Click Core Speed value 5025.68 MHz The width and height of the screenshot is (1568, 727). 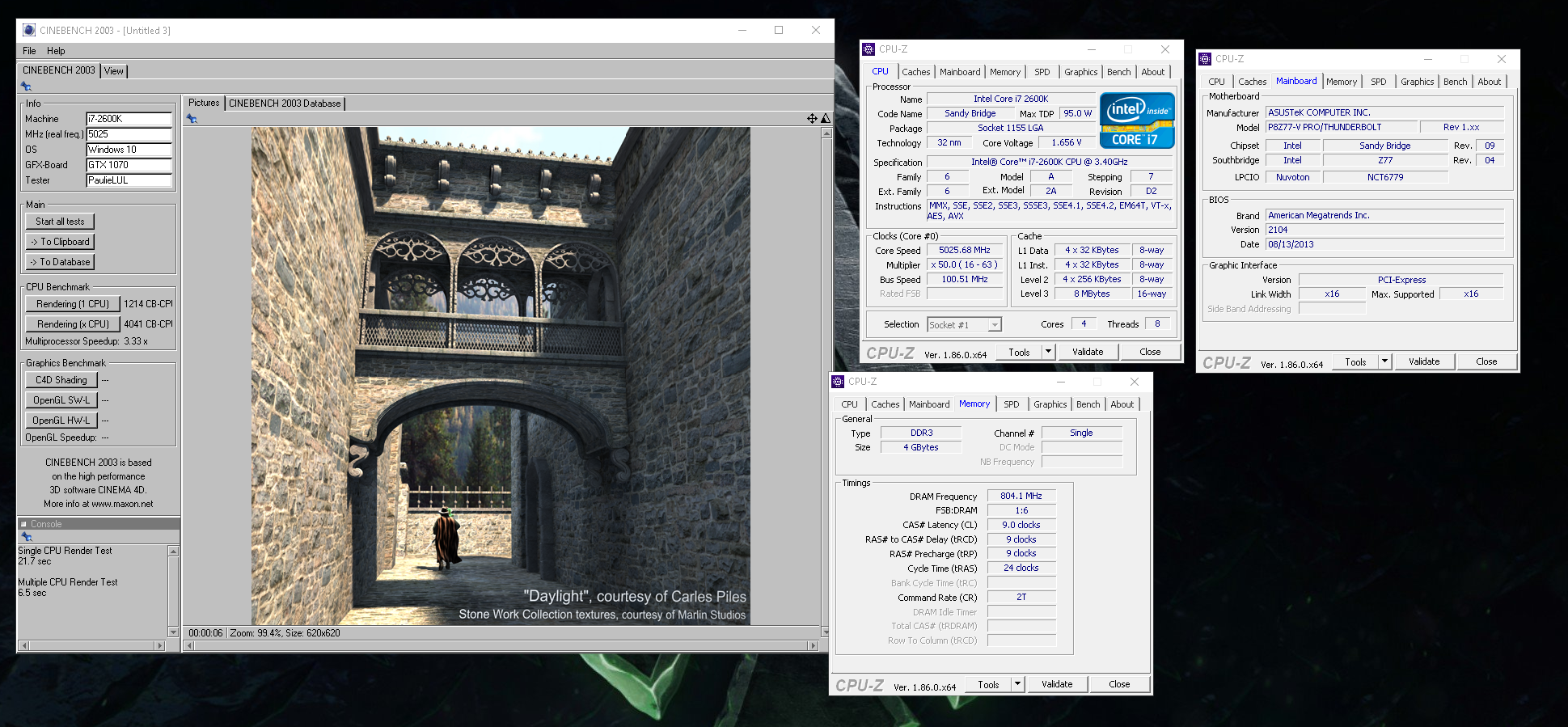click(964, 251)
